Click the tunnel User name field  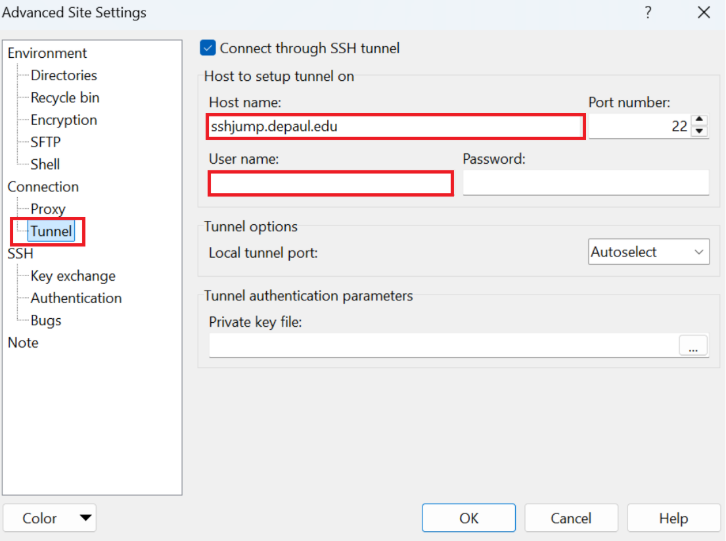click(330, 183)
